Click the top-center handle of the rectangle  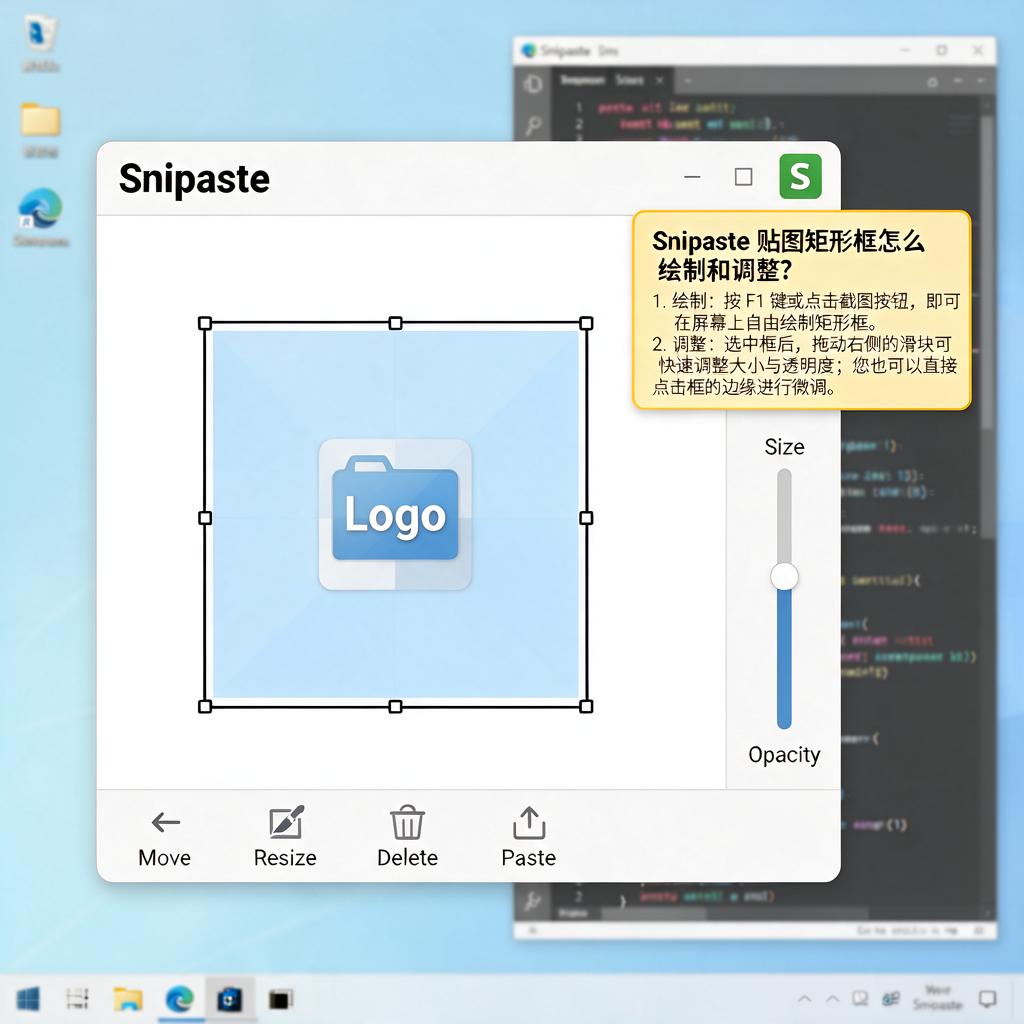click(396, 323)
